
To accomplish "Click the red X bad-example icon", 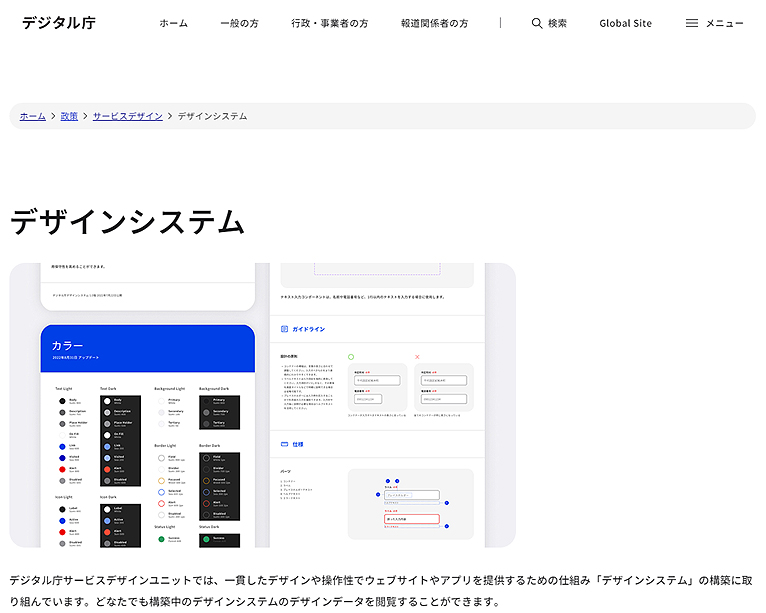I will (x=417, y=357).
